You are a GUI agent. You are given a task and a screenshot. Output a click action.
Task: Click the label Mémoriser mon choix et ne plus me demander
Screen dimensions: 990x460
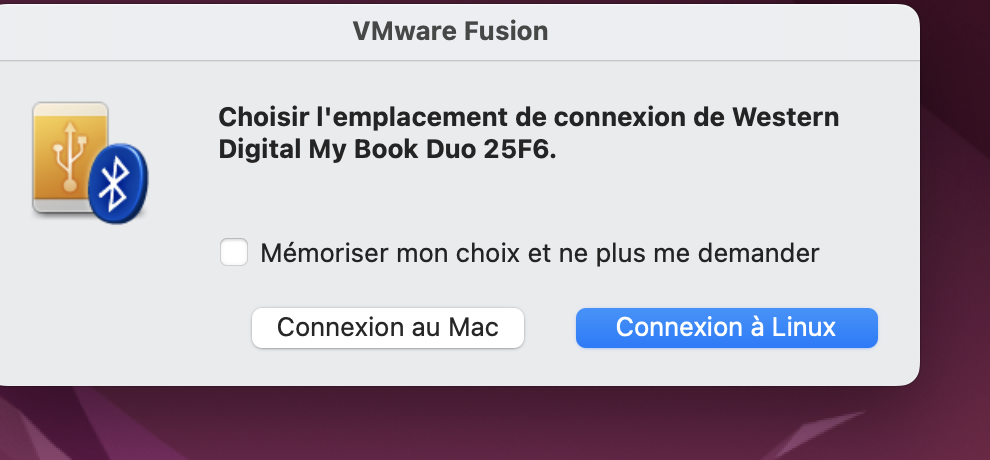pos(540,253)
